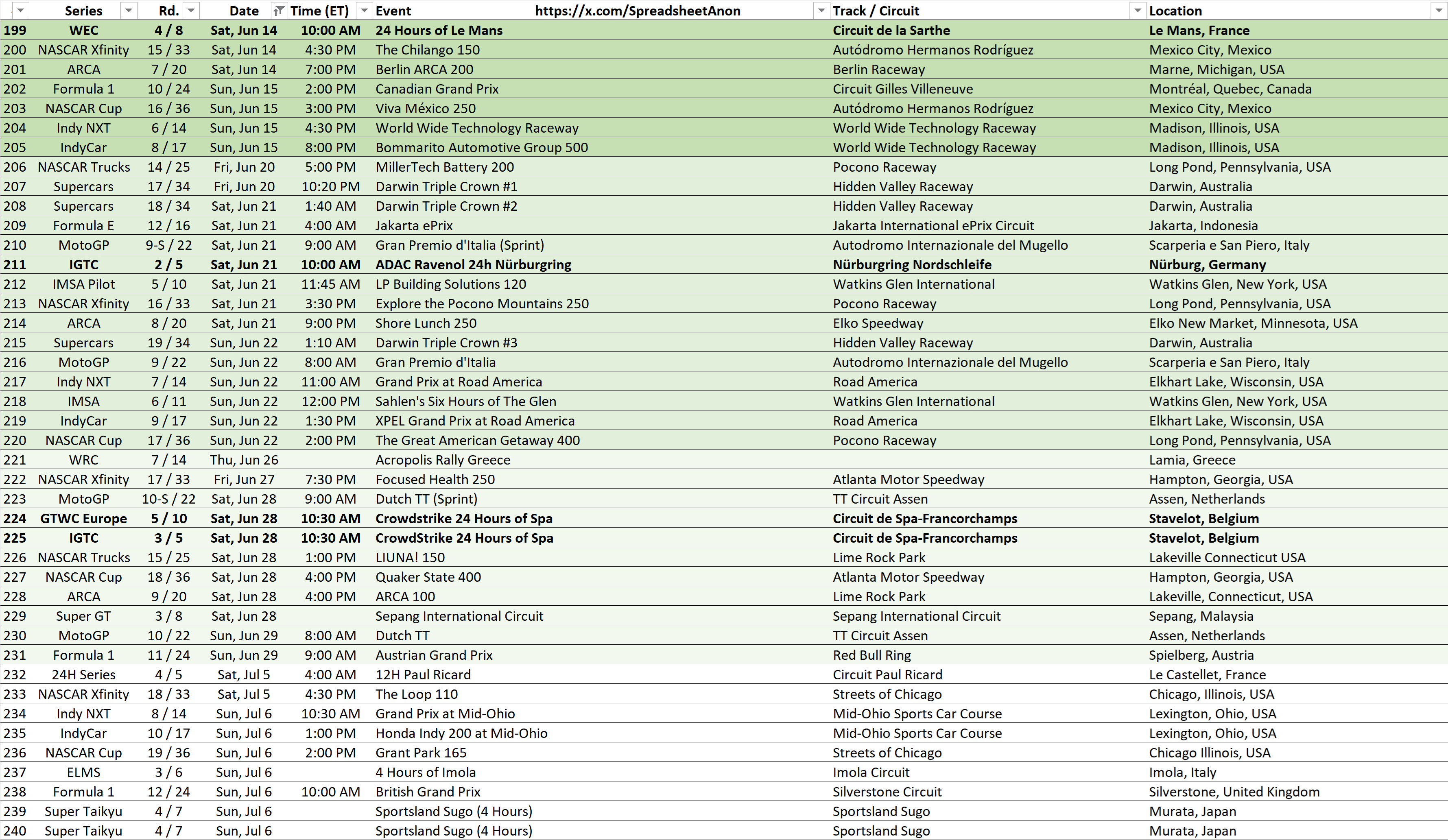Open the Track / Circuit filter dropdown
The height and width of the screenshot is (840, 1448).
click(x=1137, y=10)
